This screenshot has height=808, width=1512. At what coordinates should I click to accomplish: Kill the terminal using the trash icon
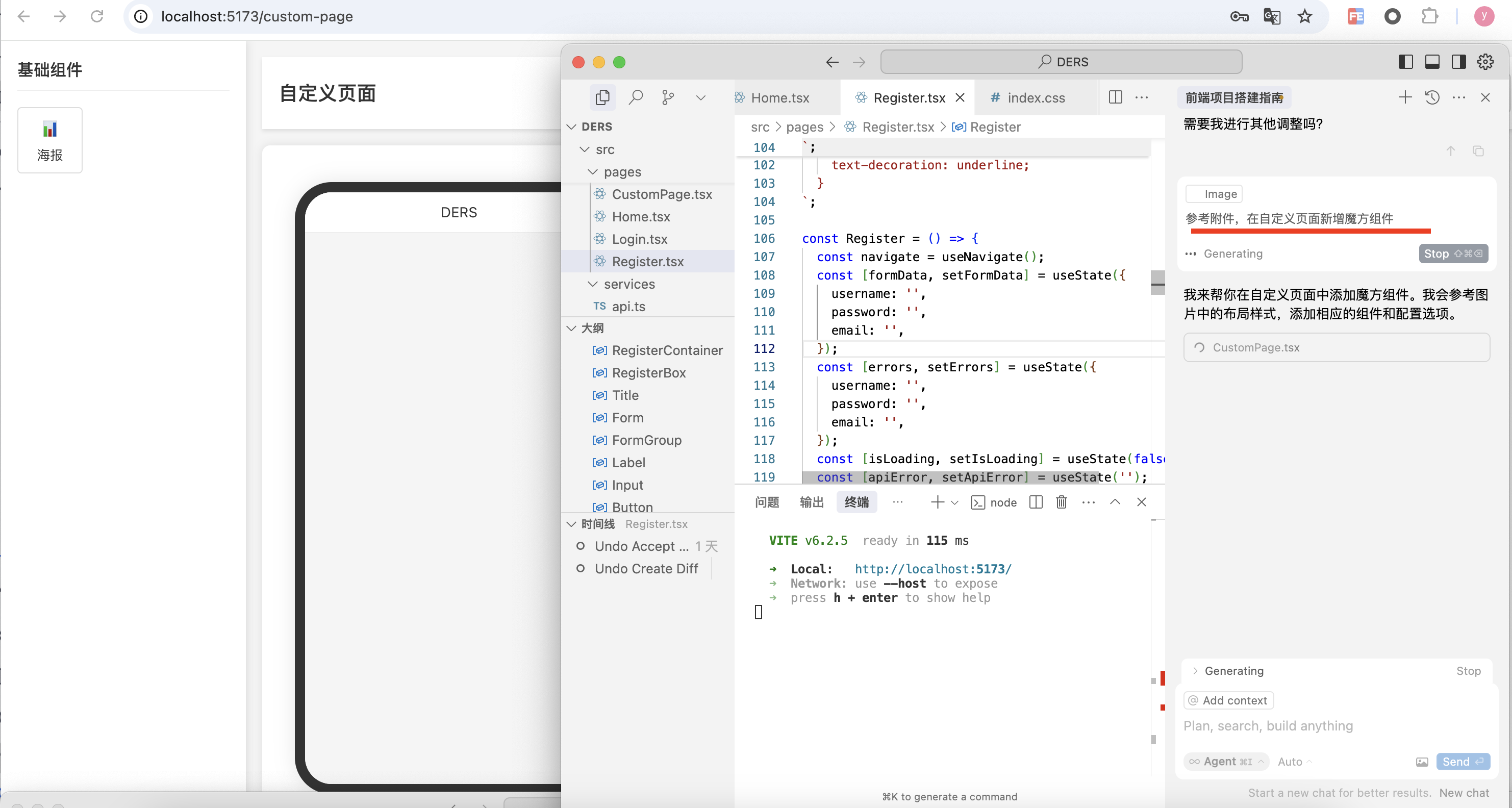(x=1061, y=502)
